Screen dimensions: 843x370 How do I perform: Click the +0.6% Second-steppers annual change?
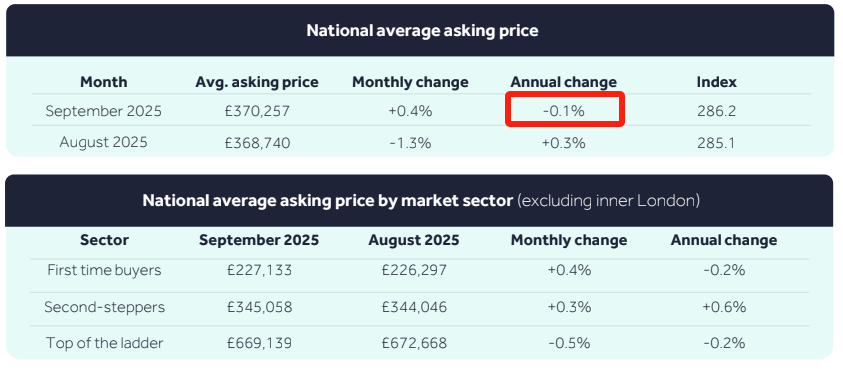click(724, 307)
